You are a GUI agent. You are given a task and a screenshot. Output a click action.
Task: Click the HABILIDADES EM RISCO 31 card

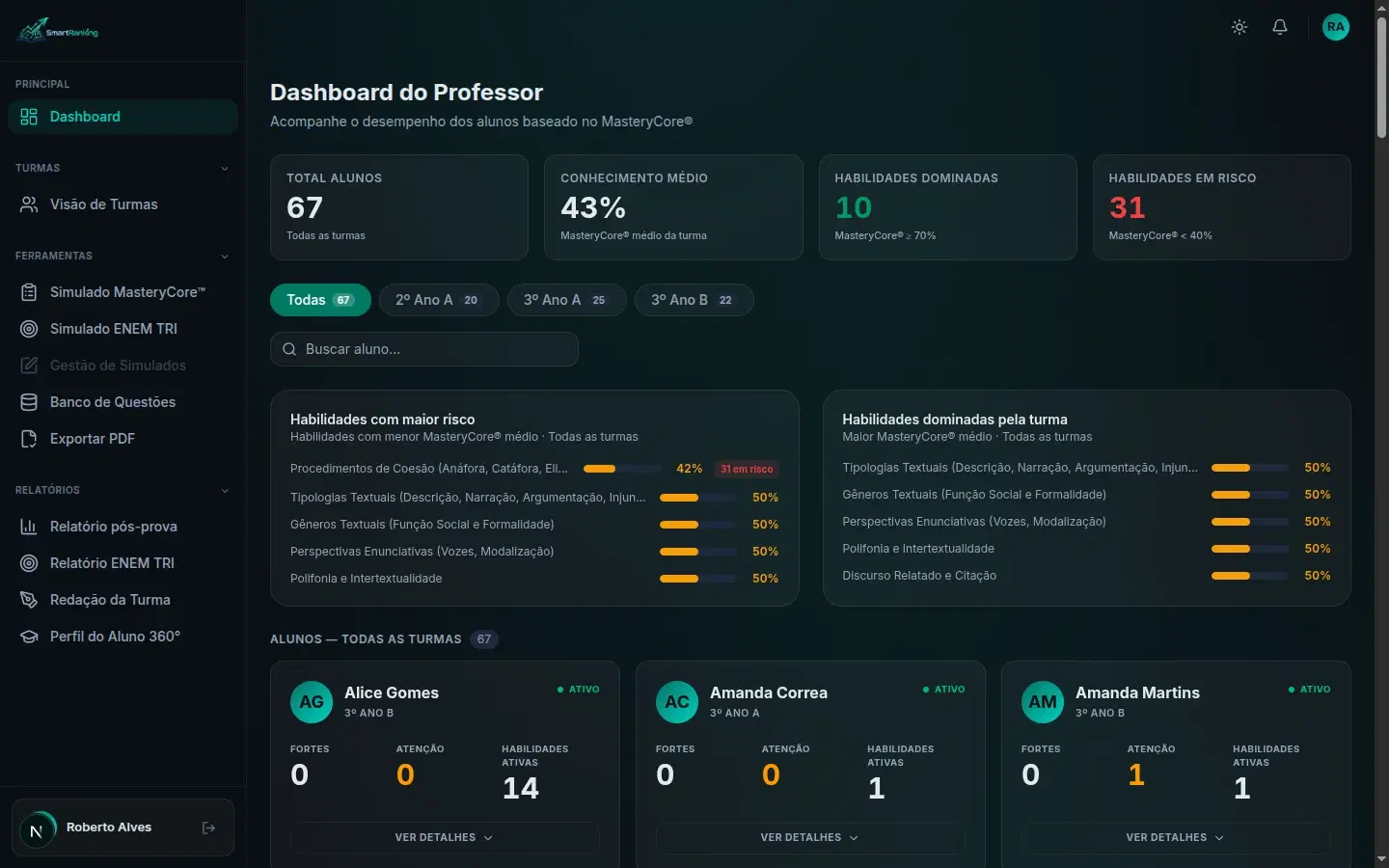pos(1222,207)
